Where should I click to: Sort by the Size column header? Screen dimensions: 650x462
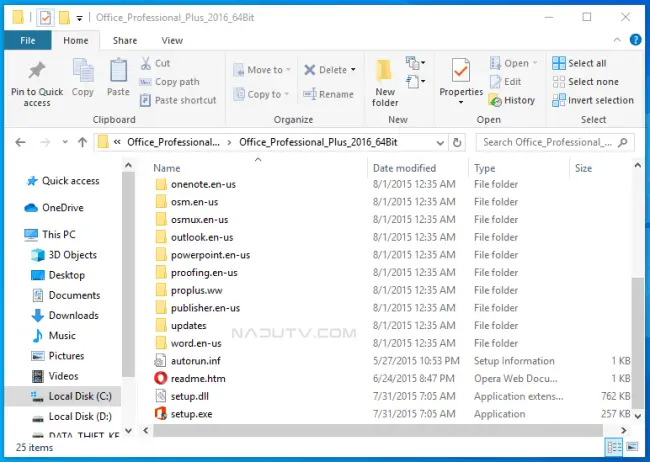(583, 168)
